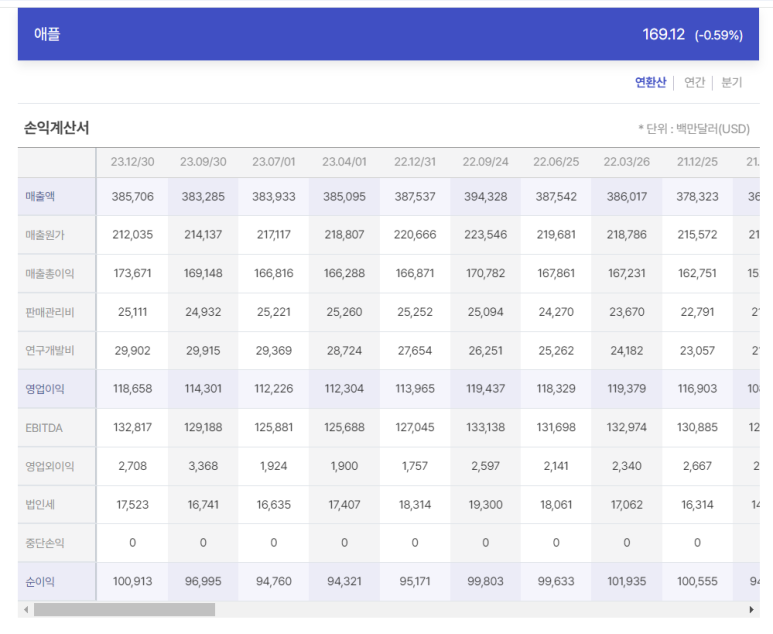Viewport: 773px width, 634px height.
Task: Click the unit note 백만달러(USD)
Action: click(x=713, y=129)
